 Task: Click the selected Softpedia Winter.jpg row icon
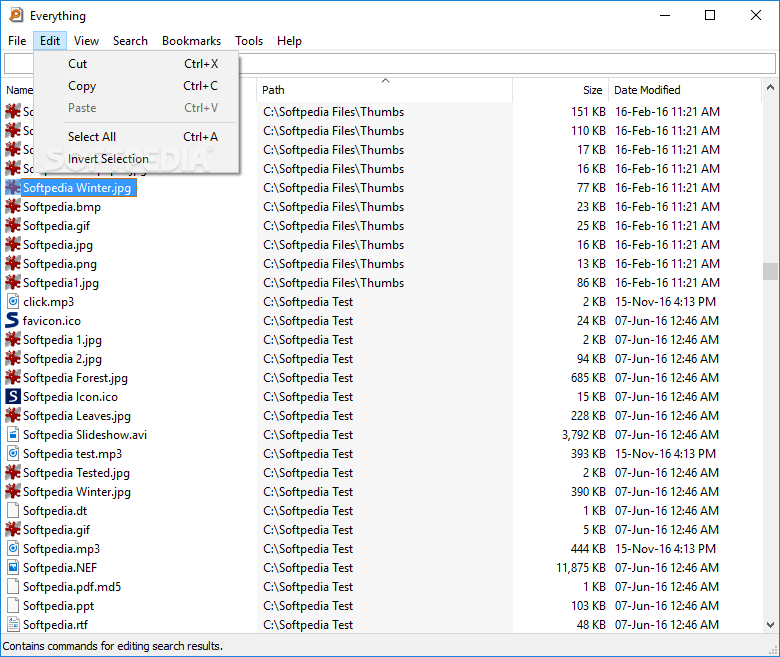tap(13, 188)
